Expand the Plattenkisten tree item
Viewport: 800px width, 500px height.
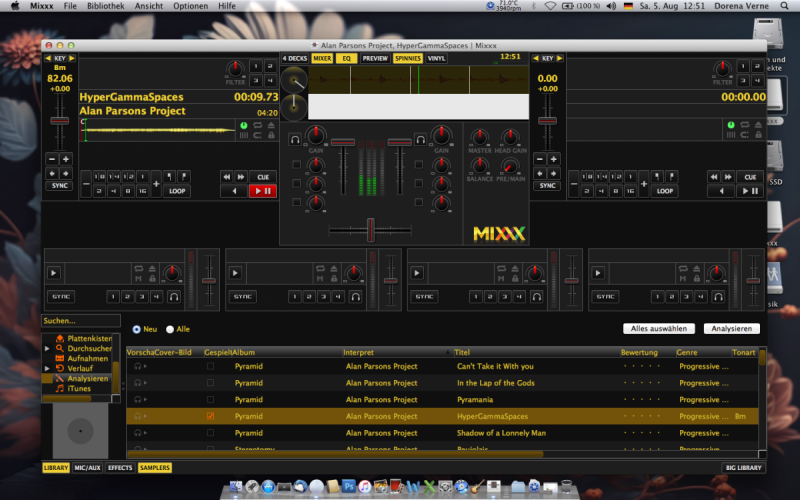tap(46, 339)
